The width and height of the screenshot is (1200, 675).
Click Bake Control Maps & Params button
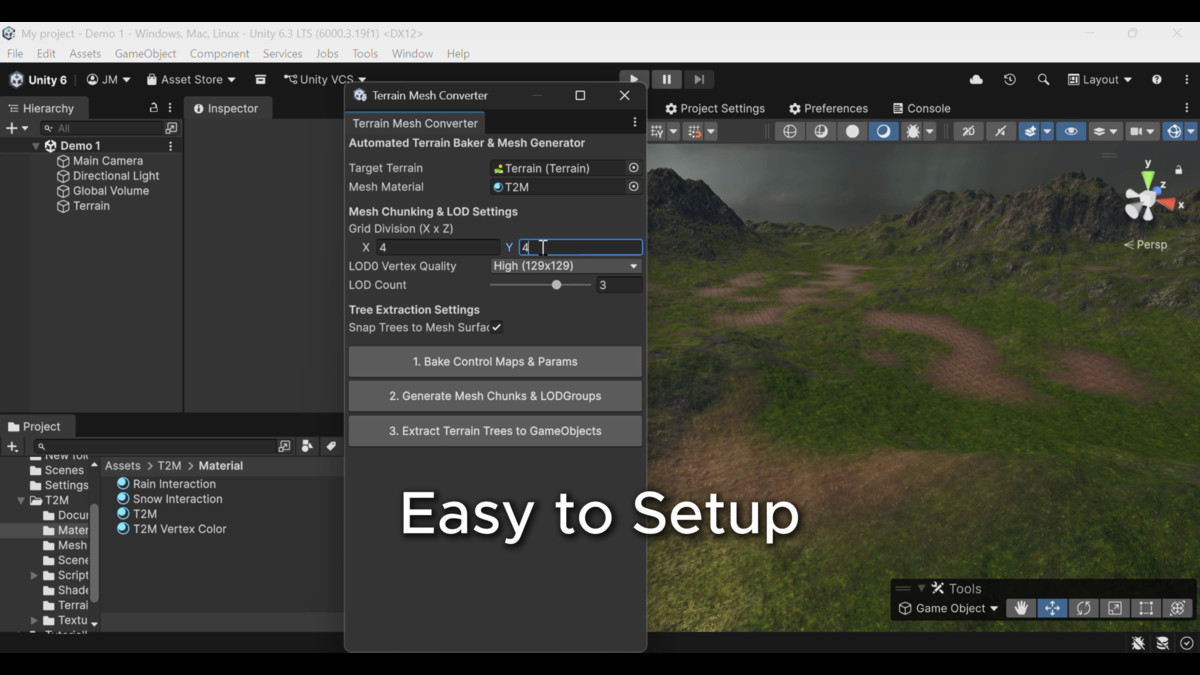tap(495, 362)
